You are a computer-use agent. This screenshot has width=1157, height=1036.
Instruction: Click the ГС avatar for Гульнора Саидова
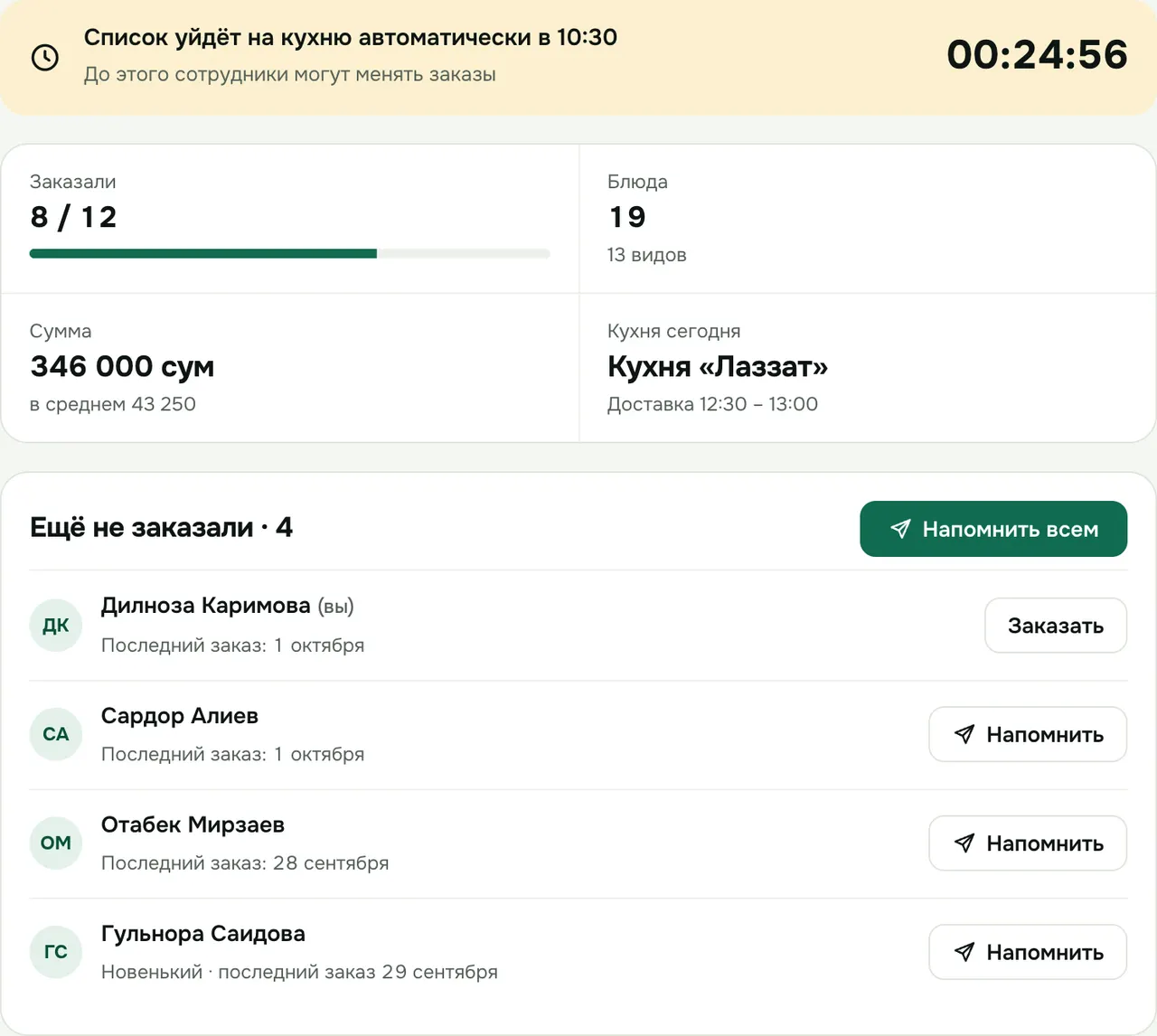tap(56, 952)
